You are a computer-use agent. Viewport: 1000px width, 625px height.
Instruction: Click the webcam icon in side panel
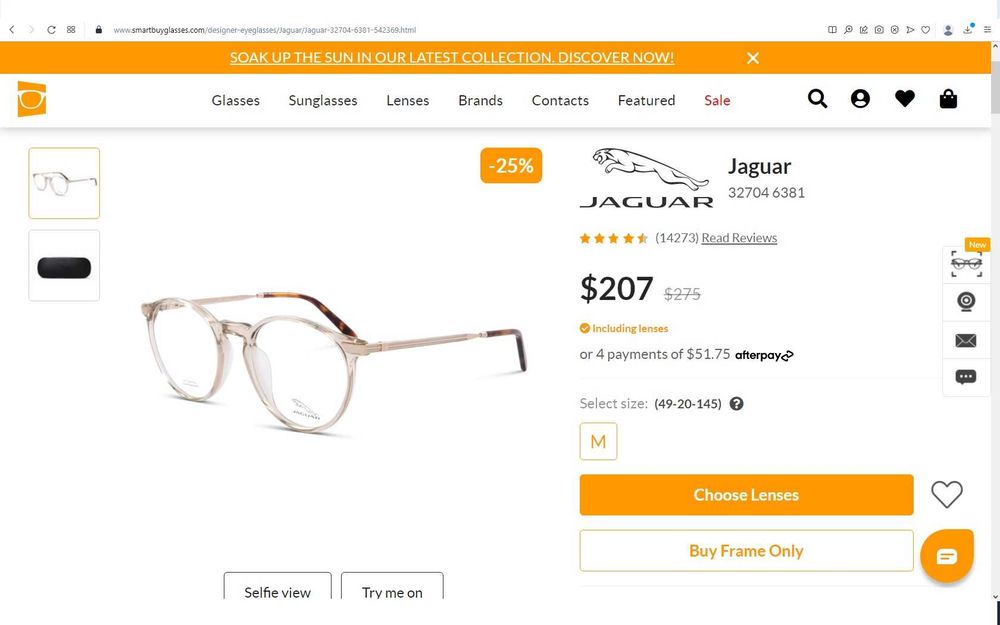coord(966,301)
